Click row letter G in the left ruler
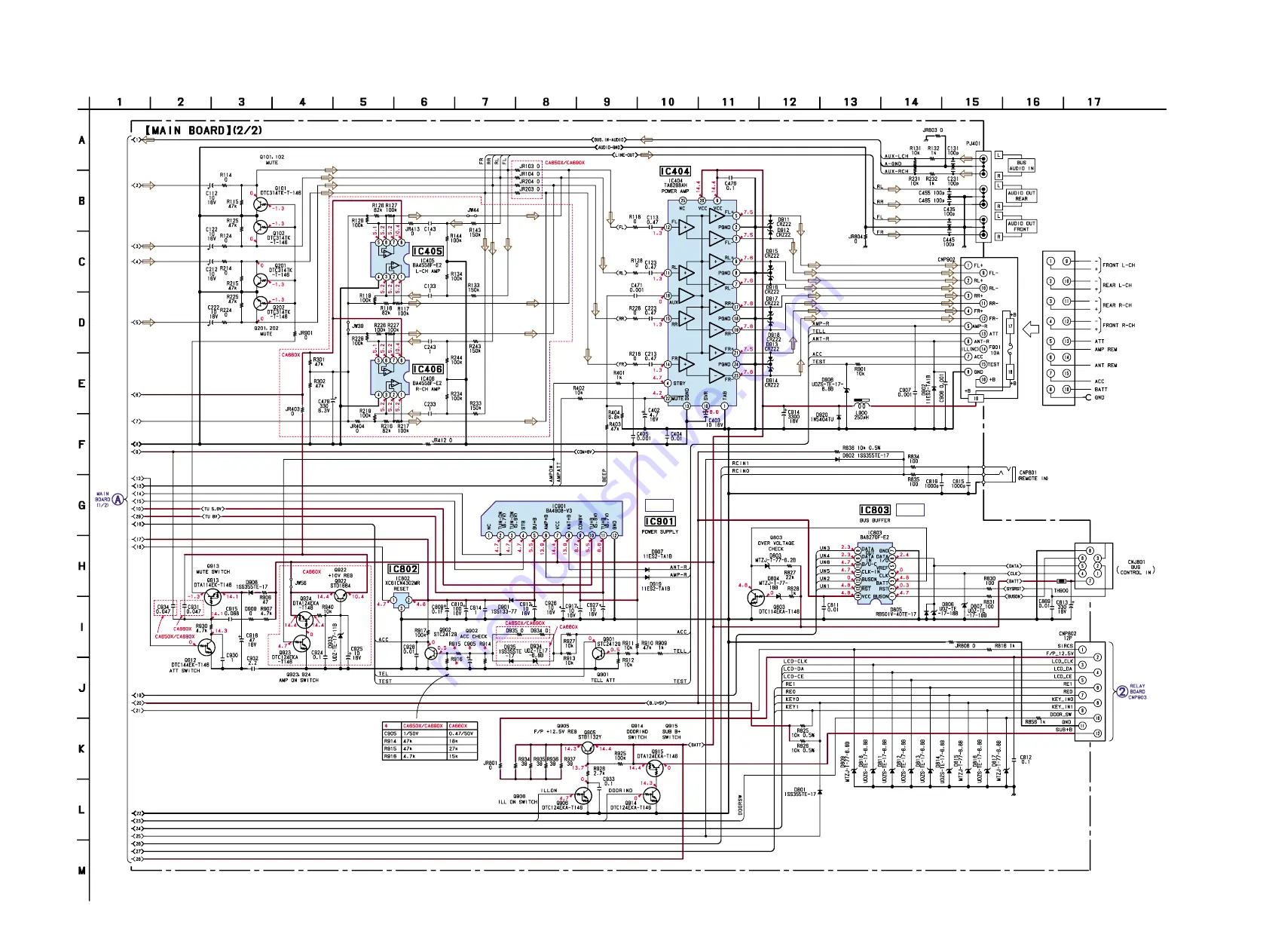Screen dimensions: 1266x952 pos(81,505)
